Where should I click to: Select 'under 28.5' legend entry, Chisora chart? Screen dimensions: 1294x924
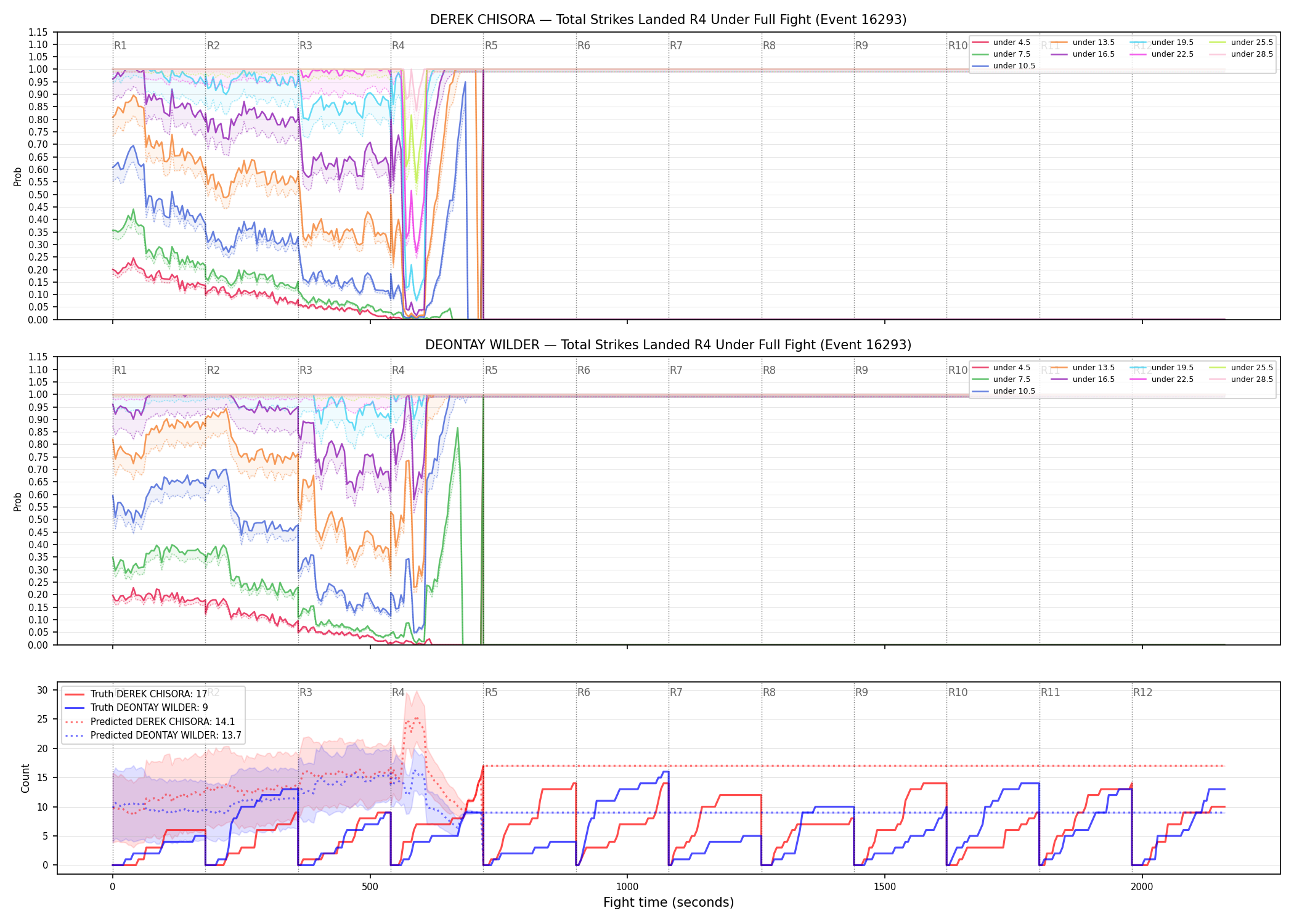pyautogui.click(x=1241, y=54)
